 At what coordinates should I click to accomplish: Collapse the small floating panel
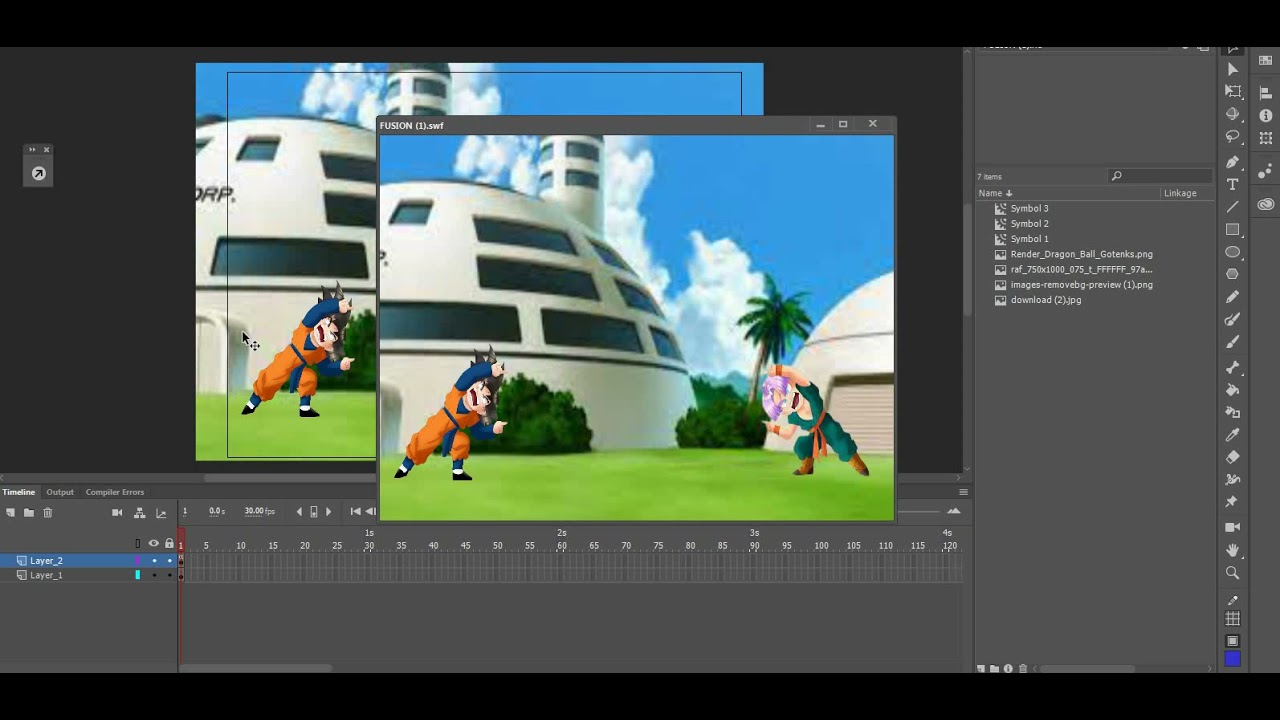tap(32, 150)
